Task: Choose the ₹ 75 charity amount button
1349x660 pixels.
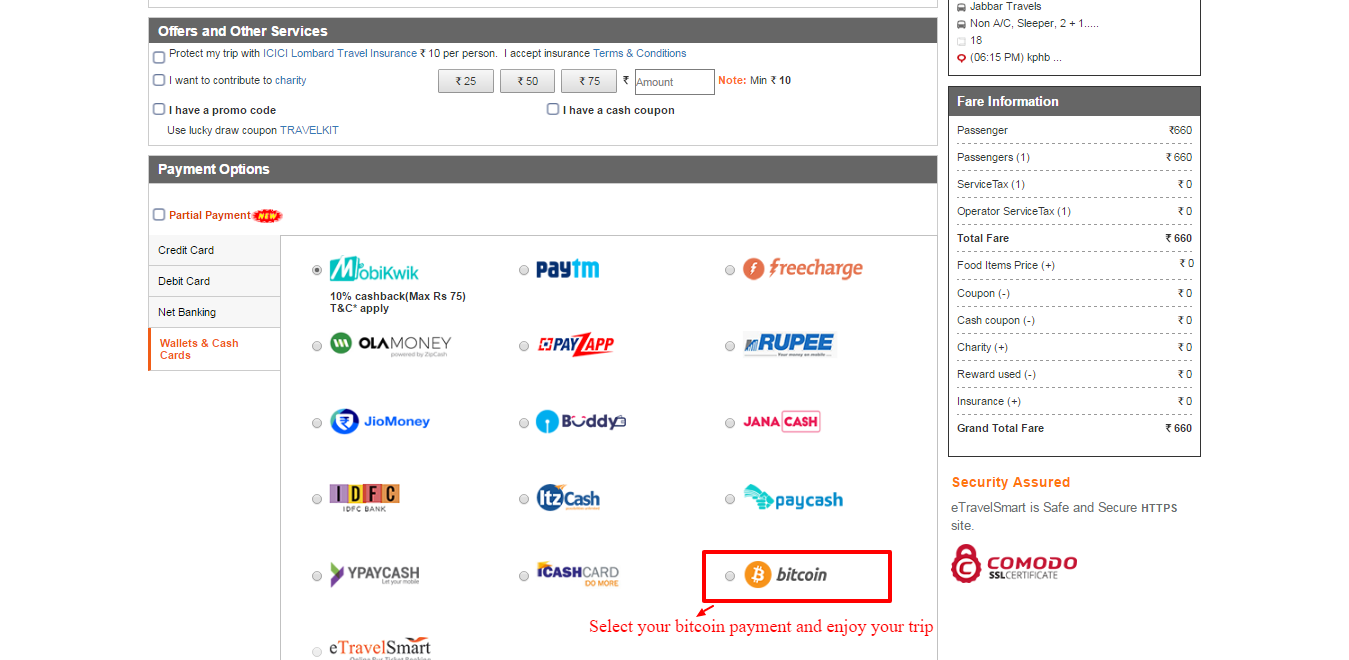Action: click(x=589, y=81)
